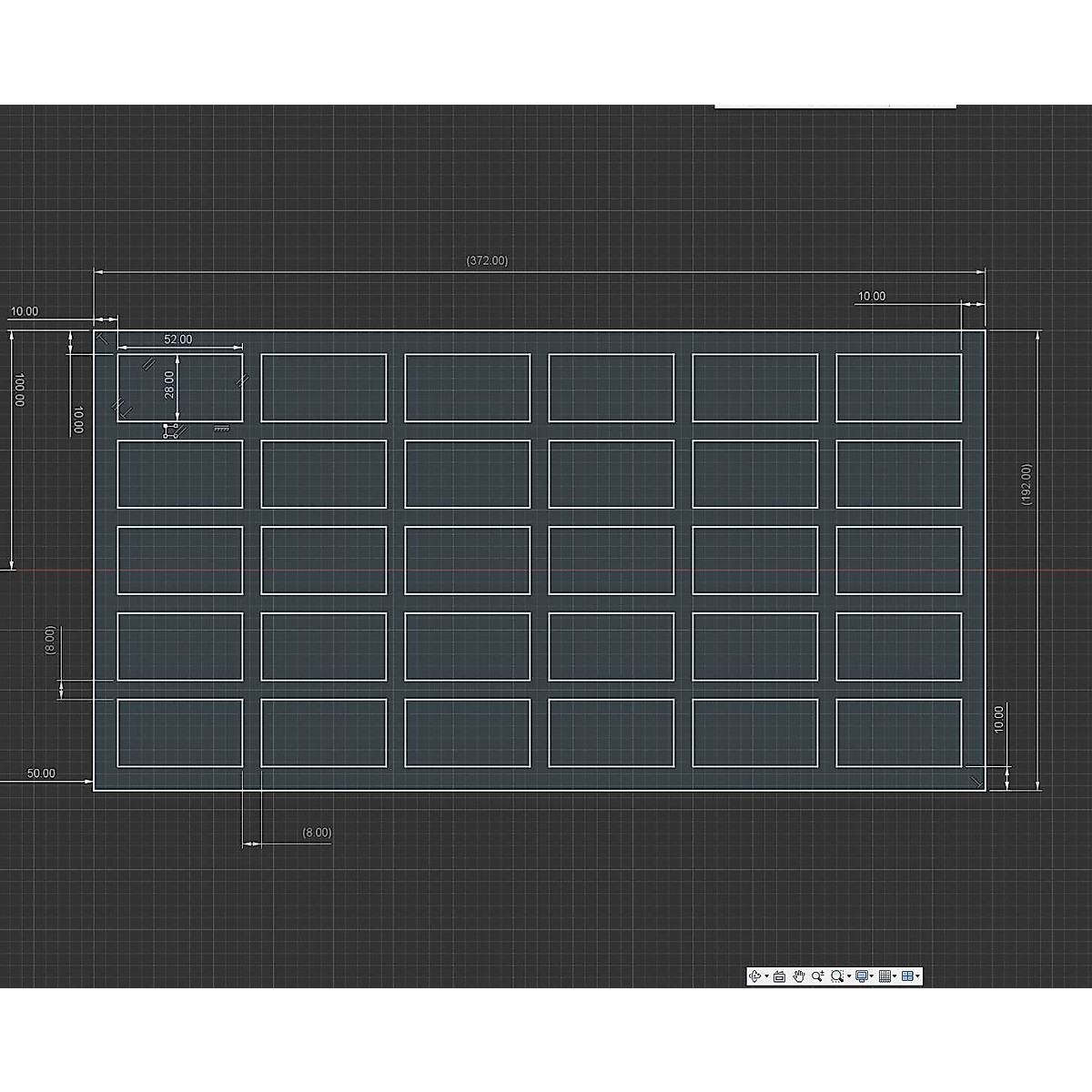
Task: Select the Look At tool
Action: point(779,976)
